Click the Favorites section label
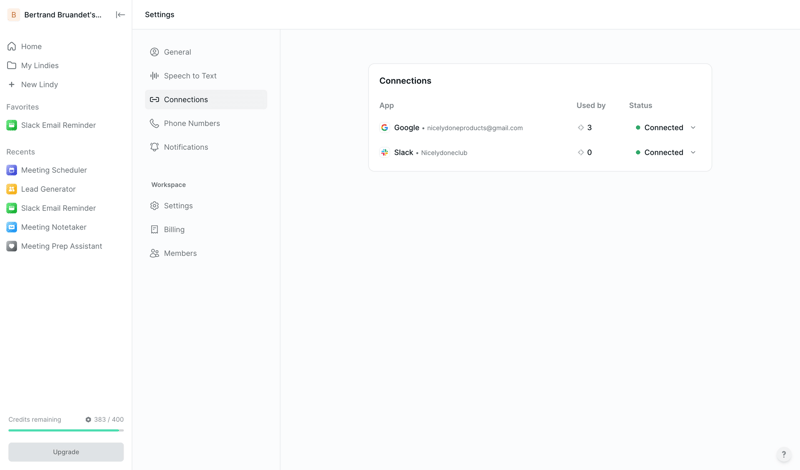 (x=22, y=107)
